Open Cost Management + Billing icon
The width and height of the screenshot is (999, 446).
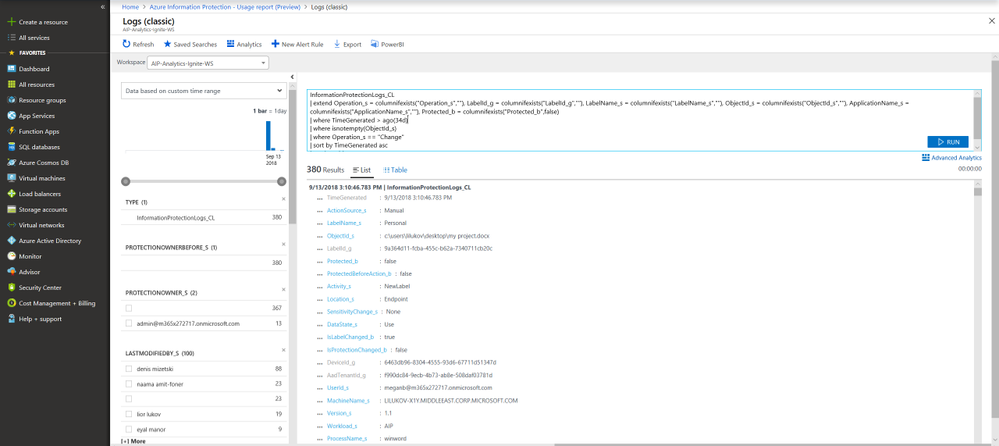click(11, 303)
